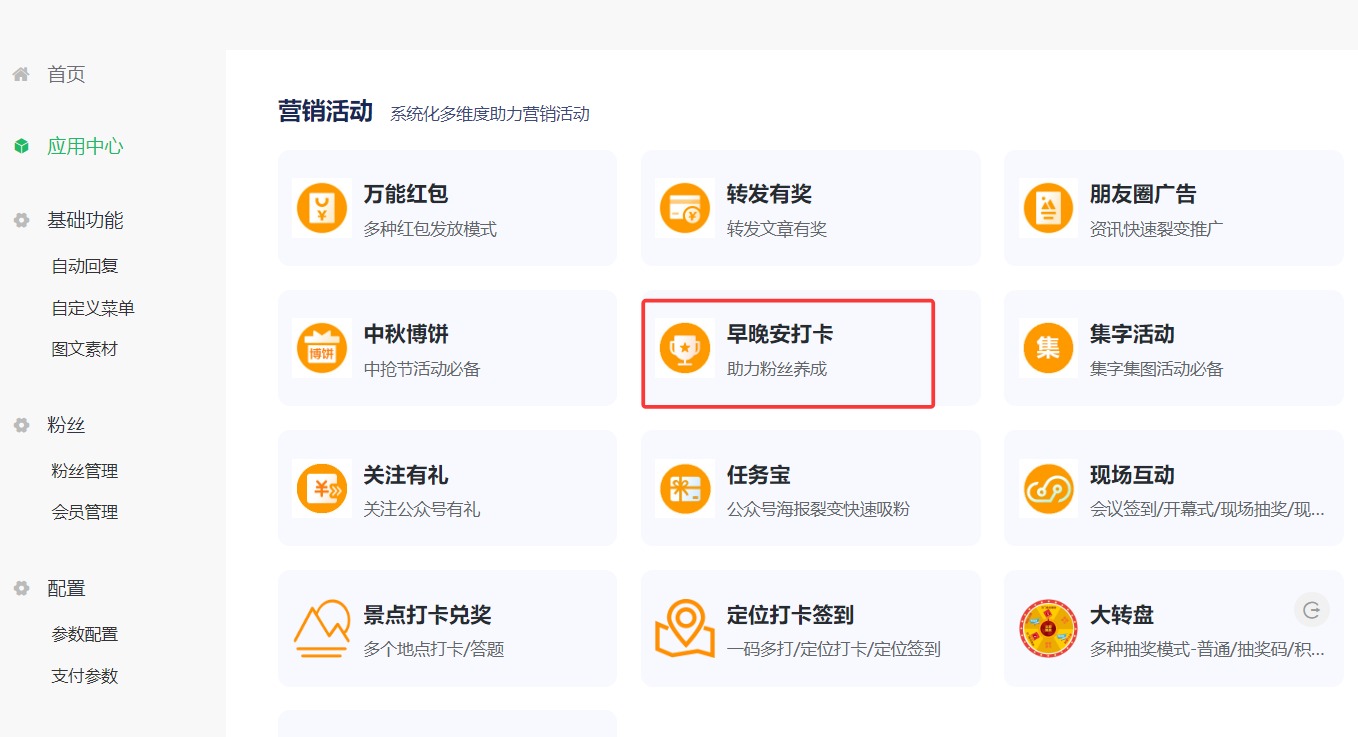Open the 支付参数 settings page
The width and height of the screenshot is (1358, 737).
[x=83, y=675]
